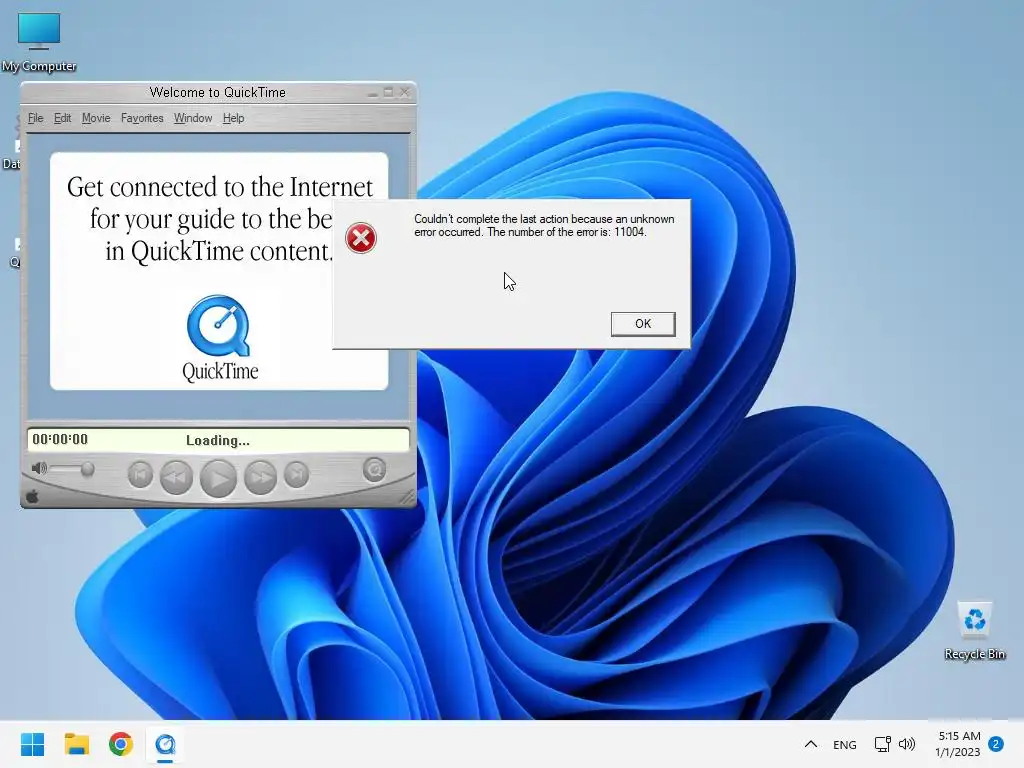Image resolution: width=1024 pixels, height=768 pixels.
Task: Open the Windows Start menu
Action: 33,744
